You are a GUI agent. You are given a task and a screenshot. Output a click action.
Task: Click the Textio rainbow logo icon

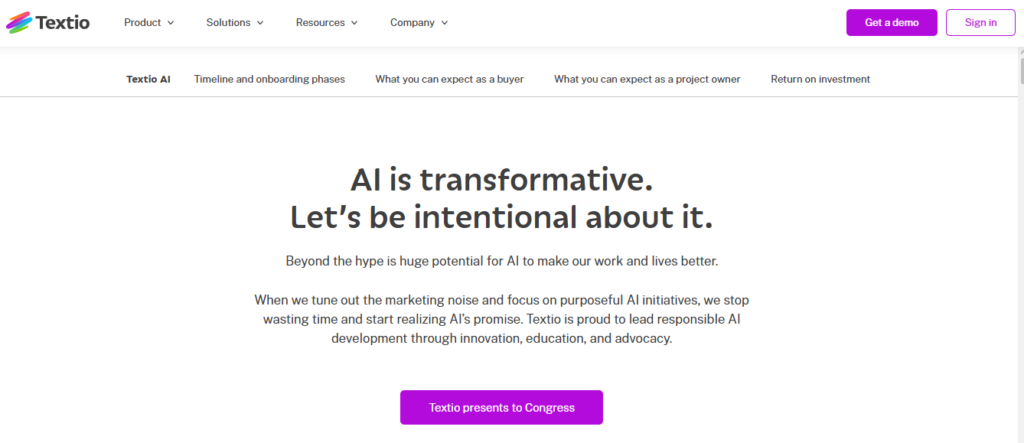19,22
